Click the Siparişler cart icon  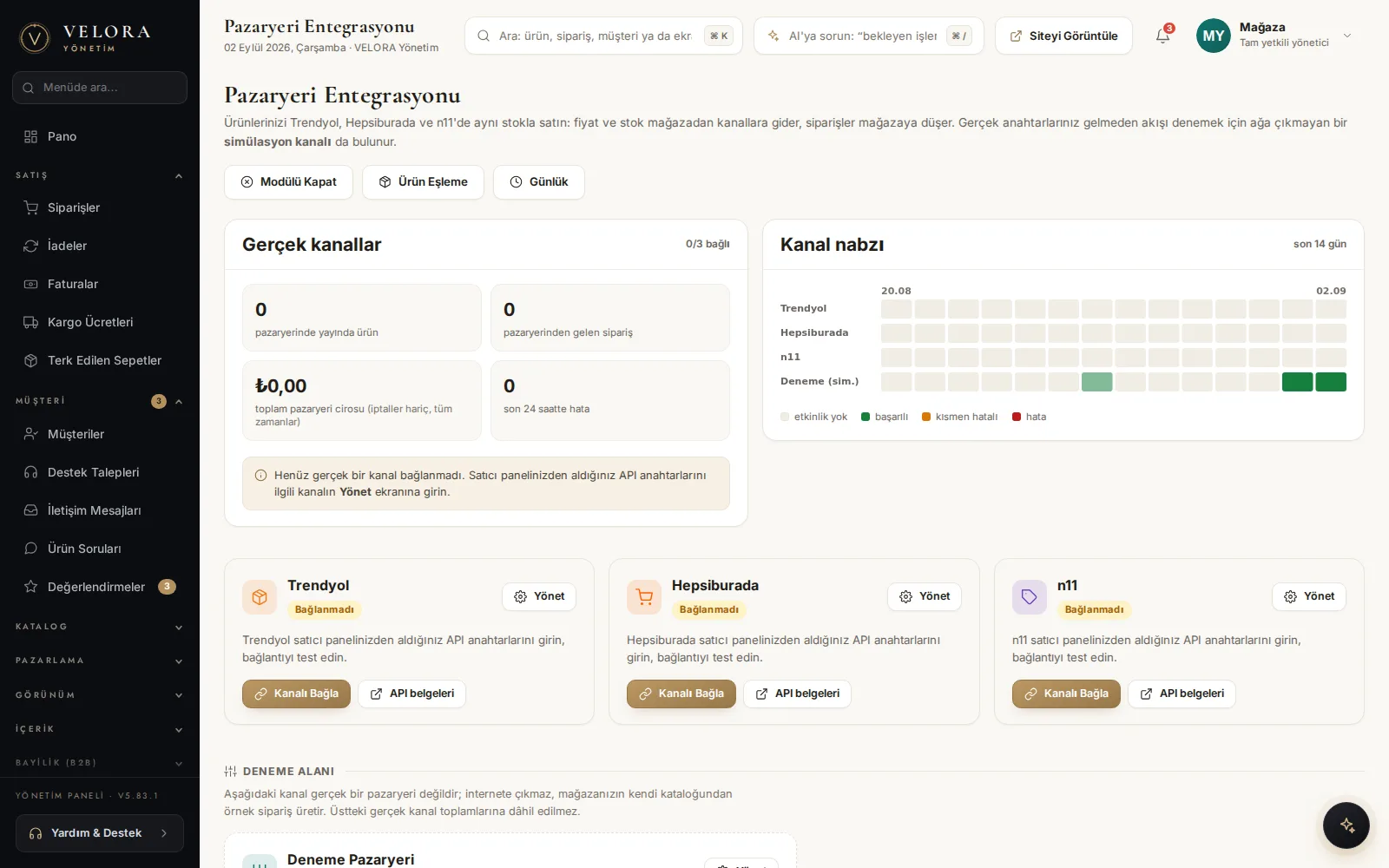(31, 207)
